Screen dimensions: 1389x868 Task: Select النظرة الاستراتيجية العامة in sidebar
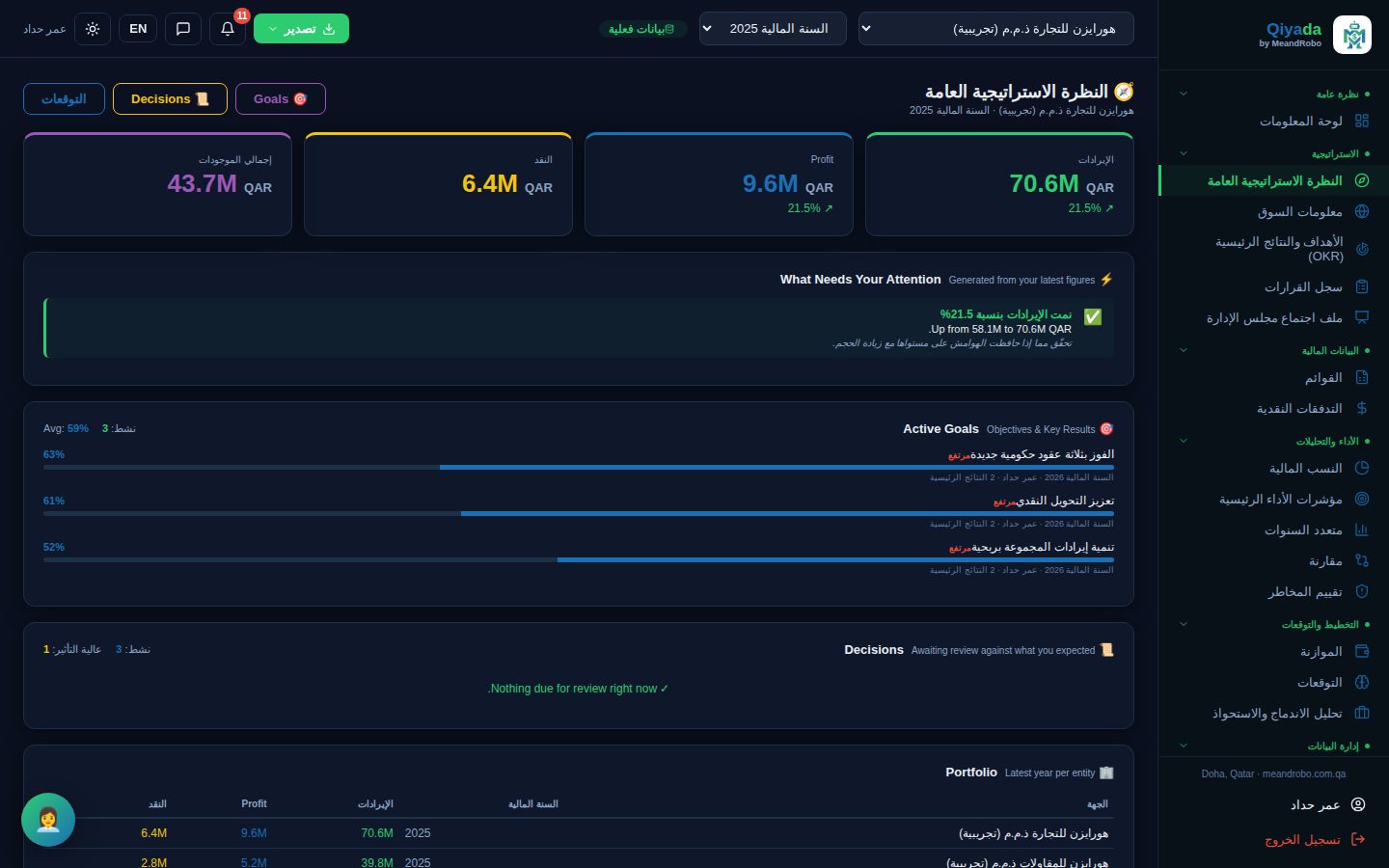pyautogui.click(x=1273, y=180)
